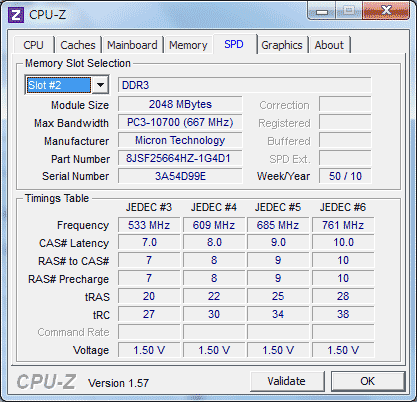This screenshot has height=402, width=417.
Task: Close the CPU-Z window
Action: point(387,11)
